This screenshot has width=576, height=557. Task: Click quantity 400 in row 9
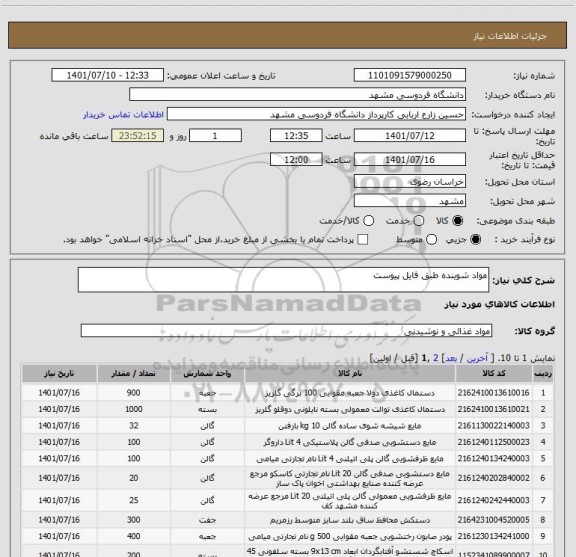coord(134,536)
